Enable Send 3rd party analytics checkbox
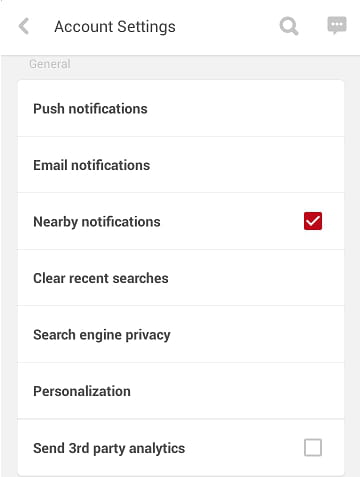This screenshot has height=477, width=360. coord(313,447)
